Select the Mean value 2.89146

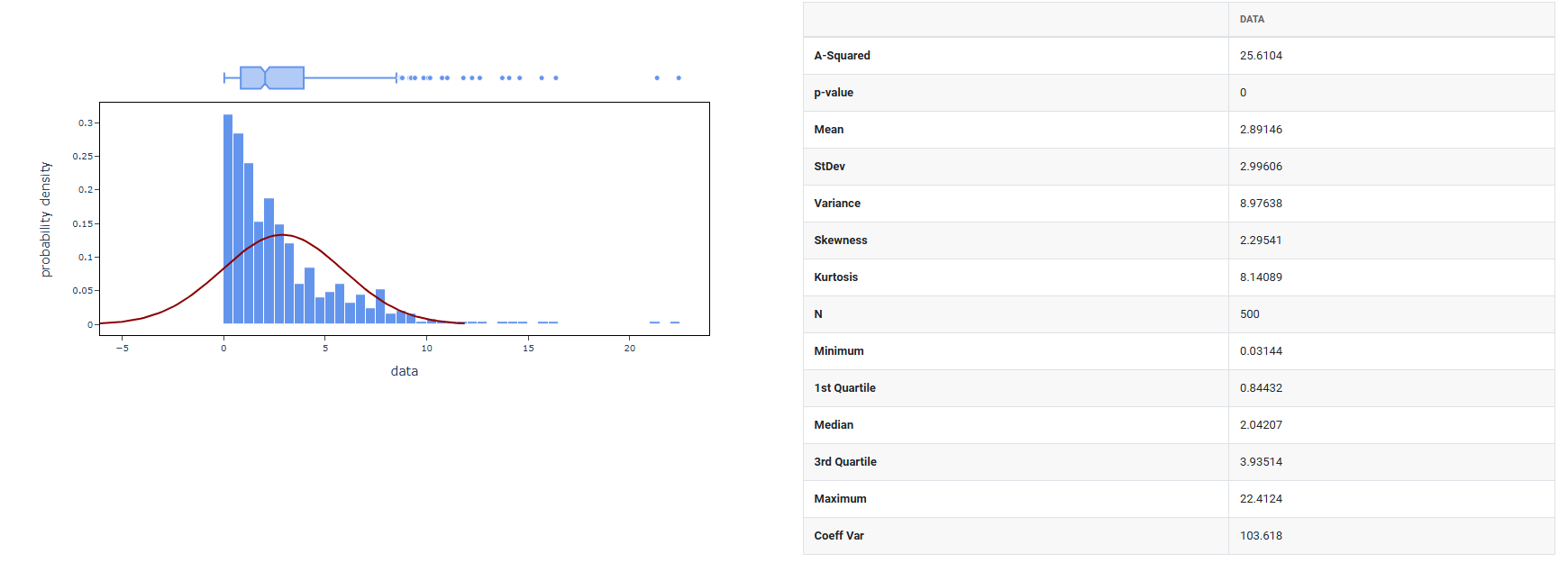coord(1260,130)
